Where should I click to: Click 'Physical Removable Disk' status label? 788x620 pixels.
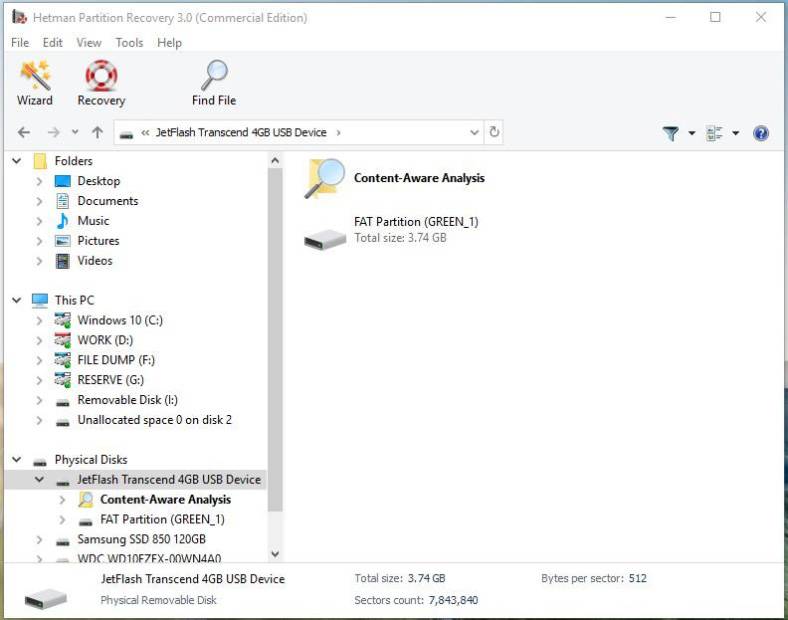click(x=158, y=600)
